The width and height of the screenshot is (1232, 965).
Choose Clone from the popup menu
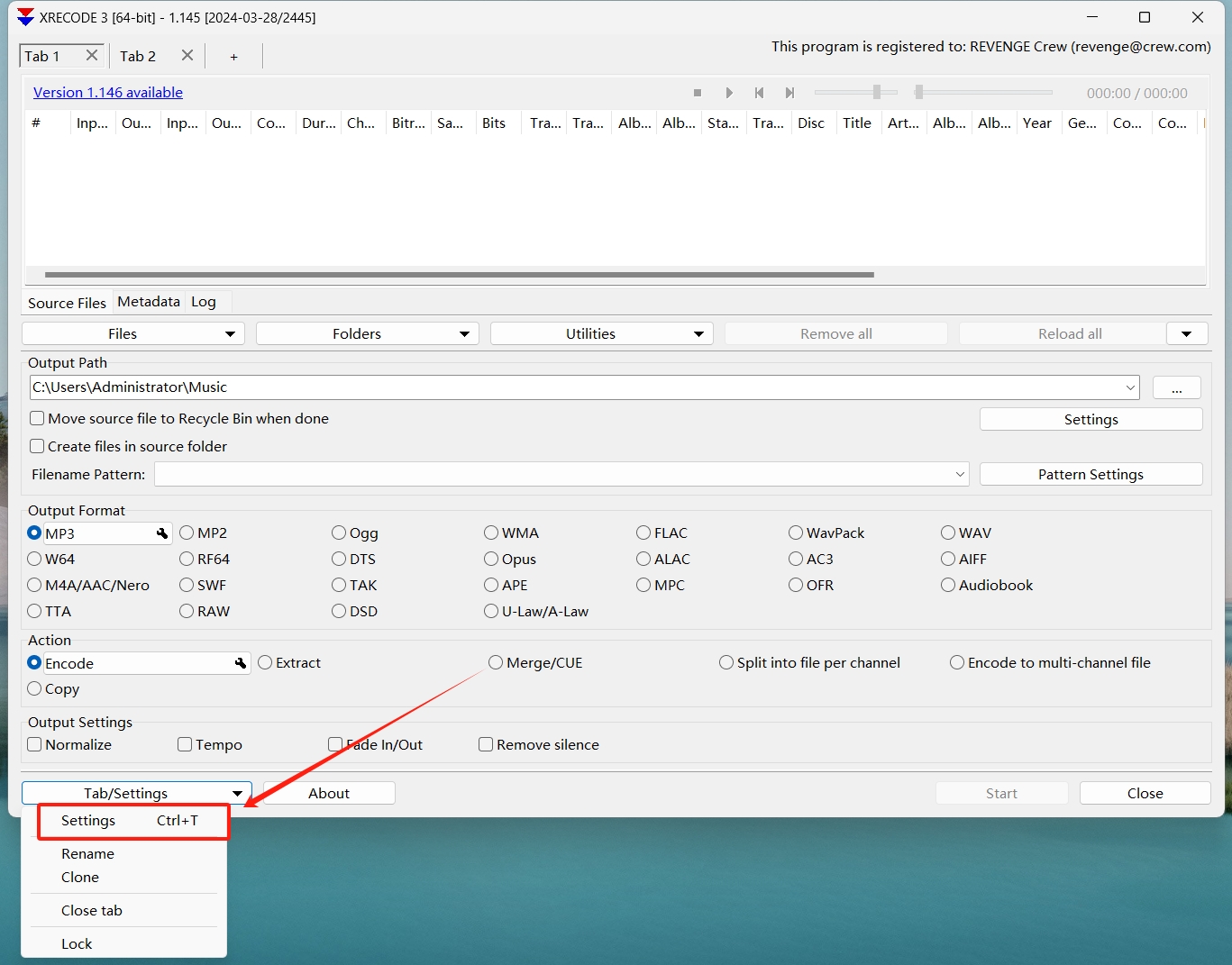[80, 878]
